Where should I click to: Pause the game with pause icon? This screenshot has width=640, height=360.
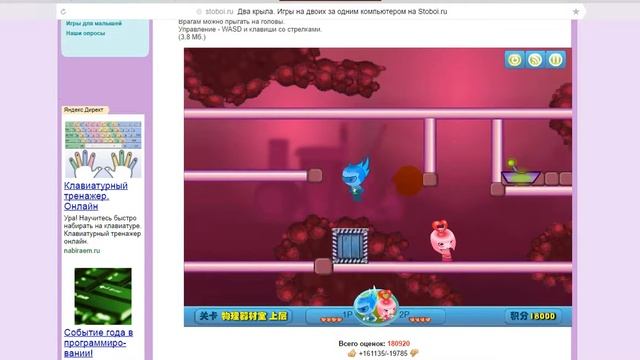click(556, 60)
